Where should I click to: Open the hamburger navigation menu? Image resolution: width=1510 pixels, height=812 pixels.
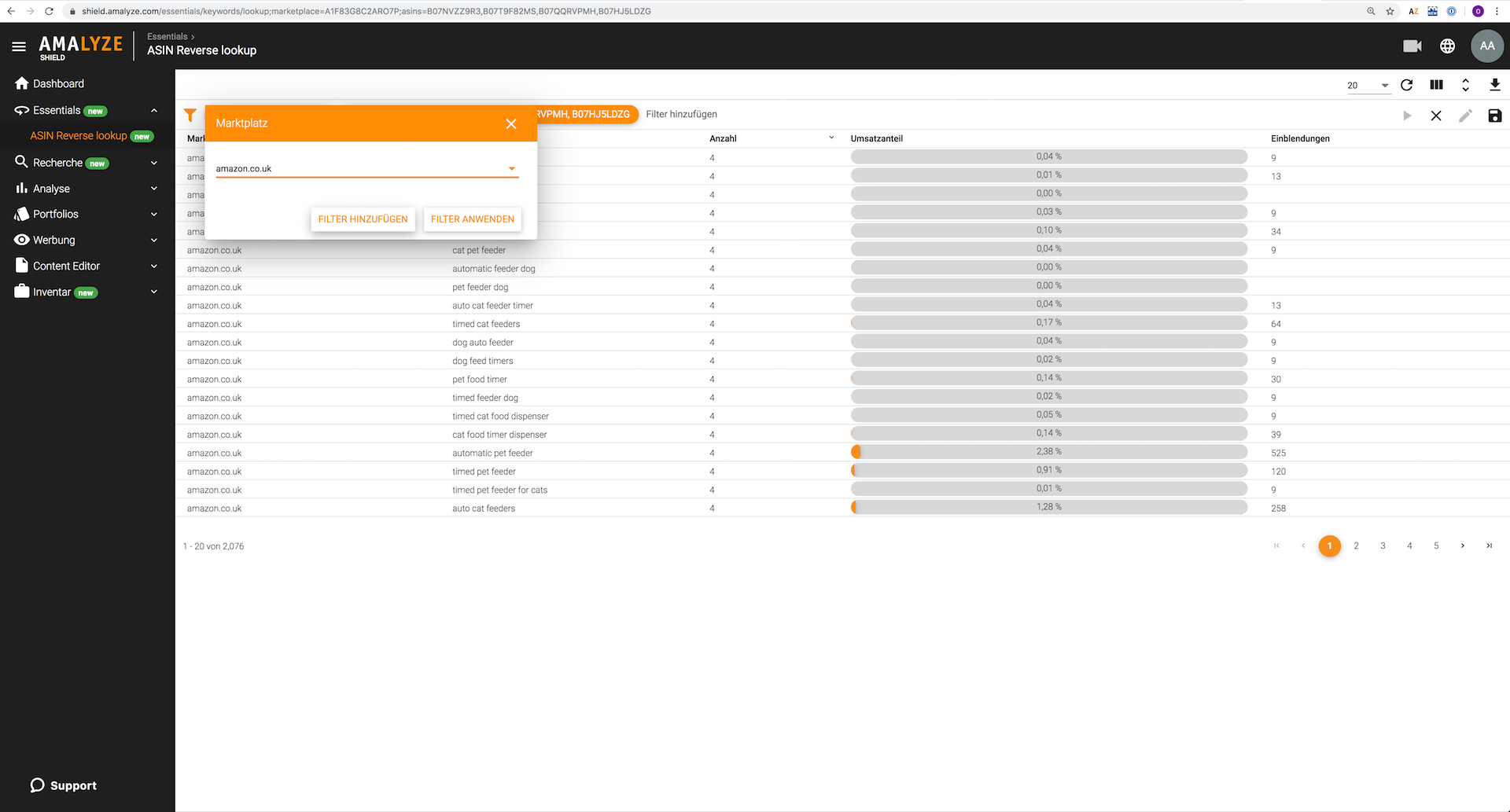[x=19, y=46]
